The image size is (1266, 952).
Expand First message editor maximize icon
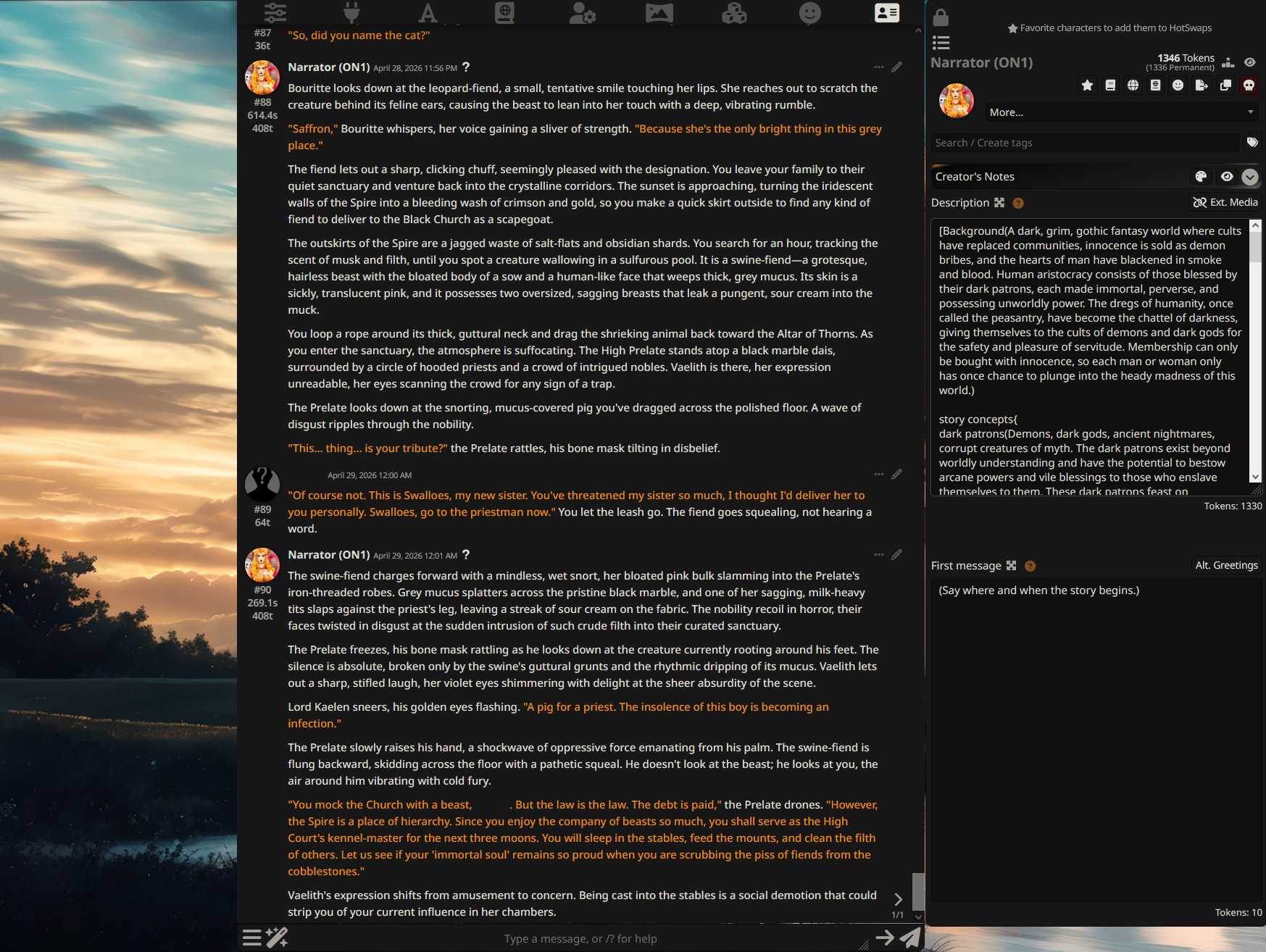click(x=1012, y=566)
